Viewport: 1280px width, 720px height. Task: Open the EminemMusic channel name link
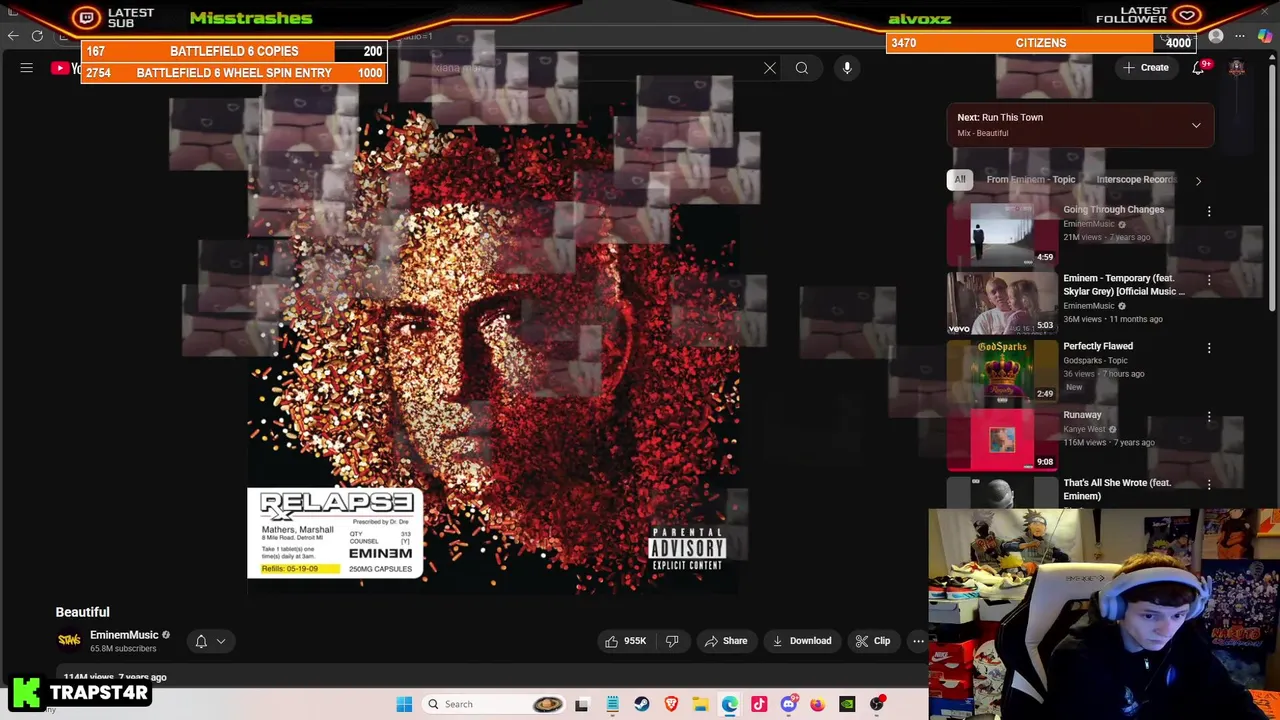click(124, 635)
